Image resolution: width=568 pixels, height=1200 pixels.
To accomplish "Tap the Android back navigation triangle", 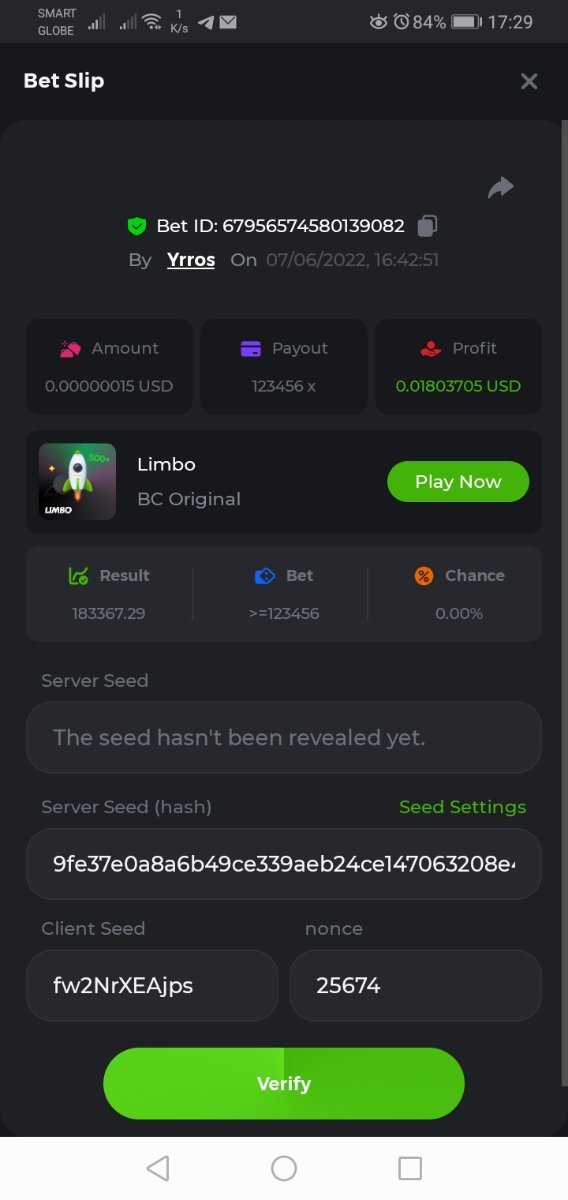I will click(x=157, y=1168).
